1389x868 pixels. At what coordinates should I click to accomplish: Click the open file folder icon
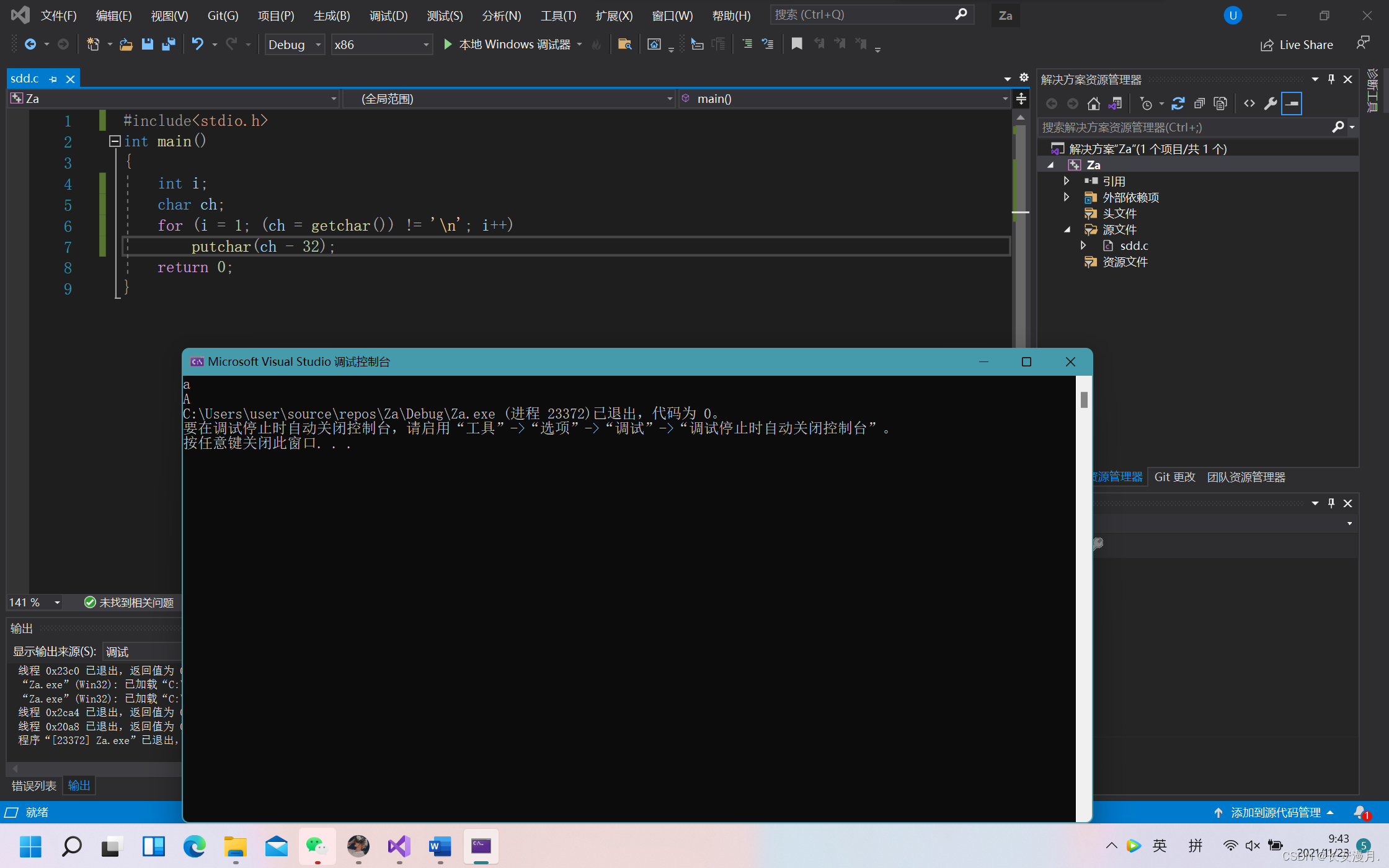point(126,44)
